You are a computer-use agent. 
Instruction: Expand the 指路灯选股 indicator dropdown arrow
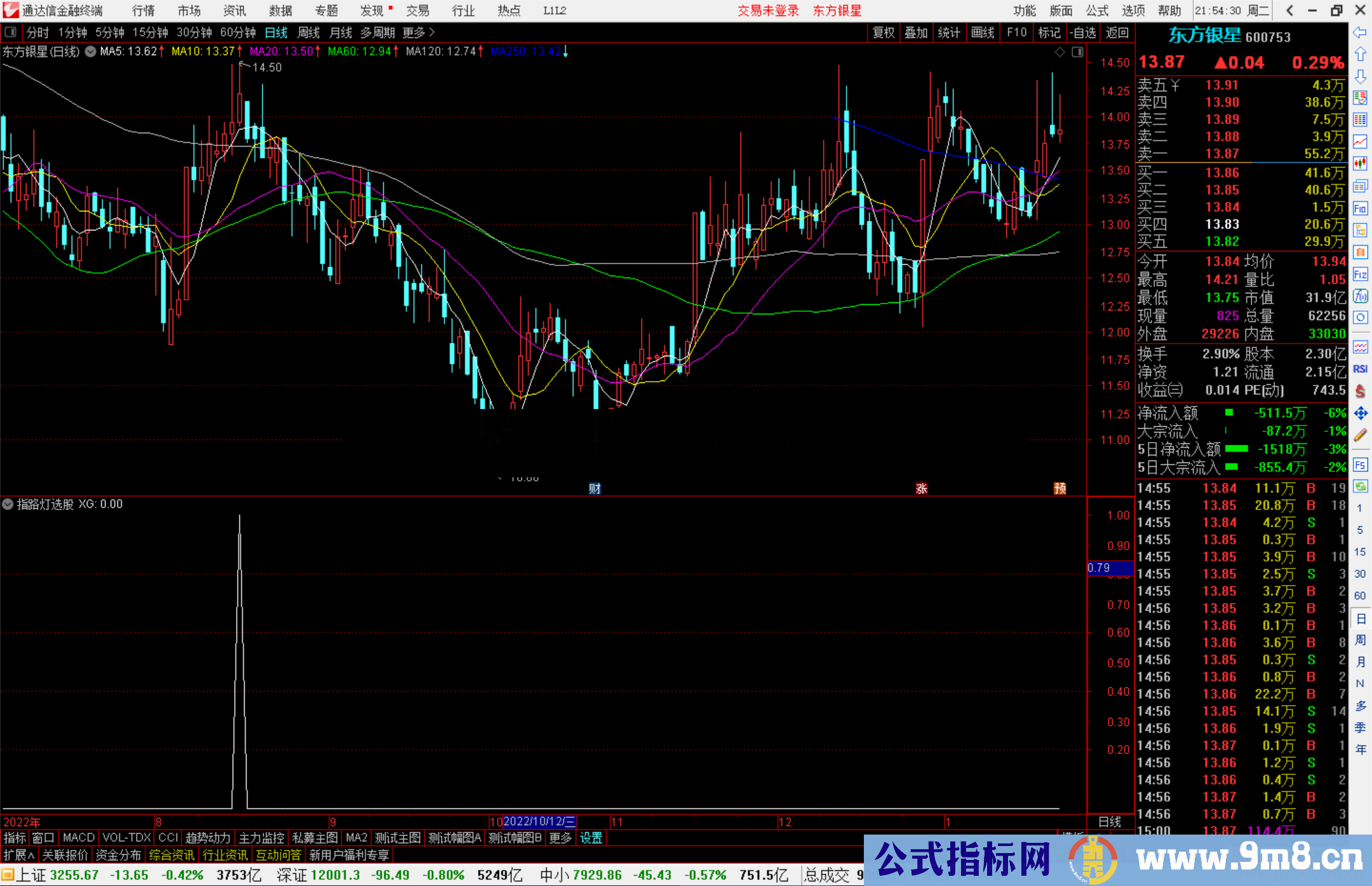(x=8, y=504)
